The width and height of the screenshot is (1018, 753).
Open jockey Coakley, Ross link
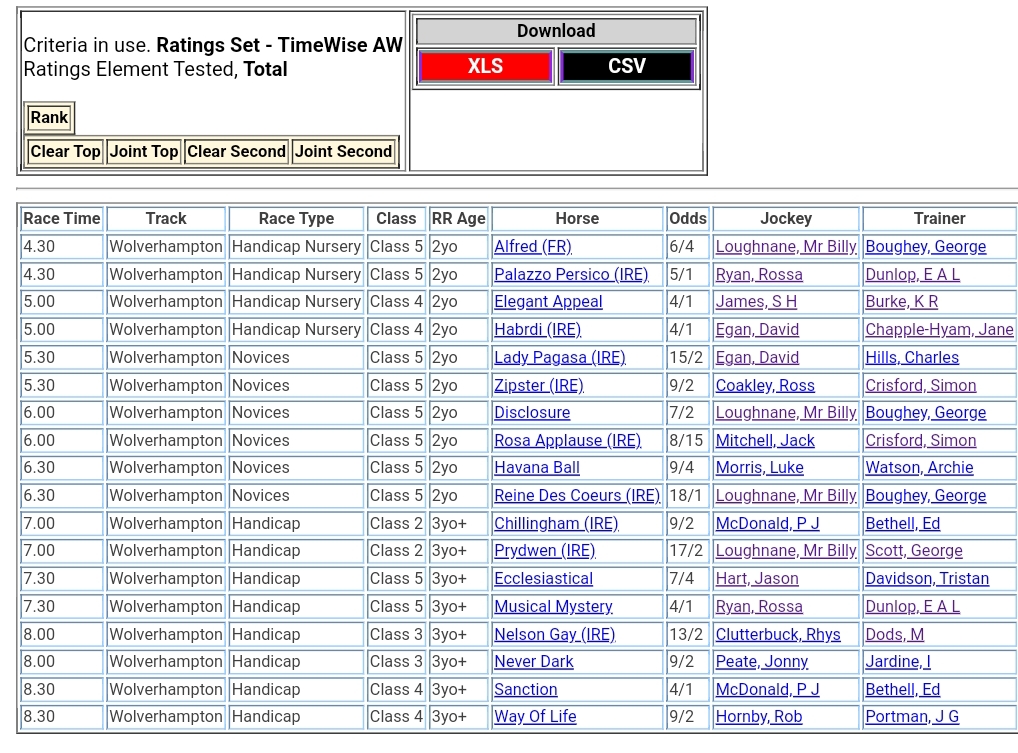coord(765,386)
